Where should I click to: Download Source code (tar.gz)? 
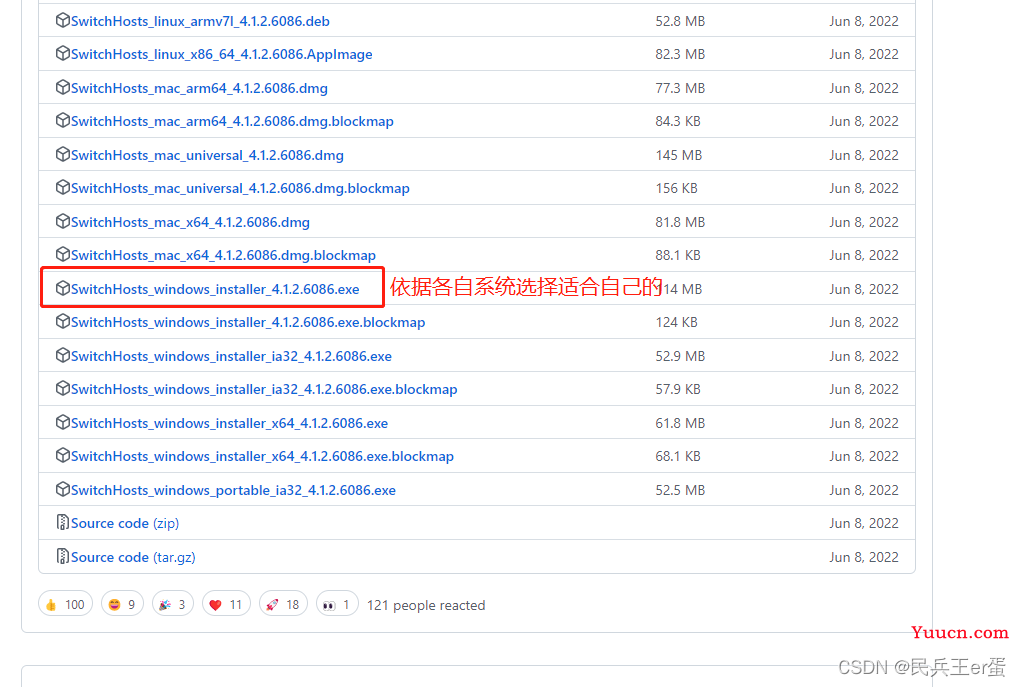pyautogui.click(x=133, y=557)
